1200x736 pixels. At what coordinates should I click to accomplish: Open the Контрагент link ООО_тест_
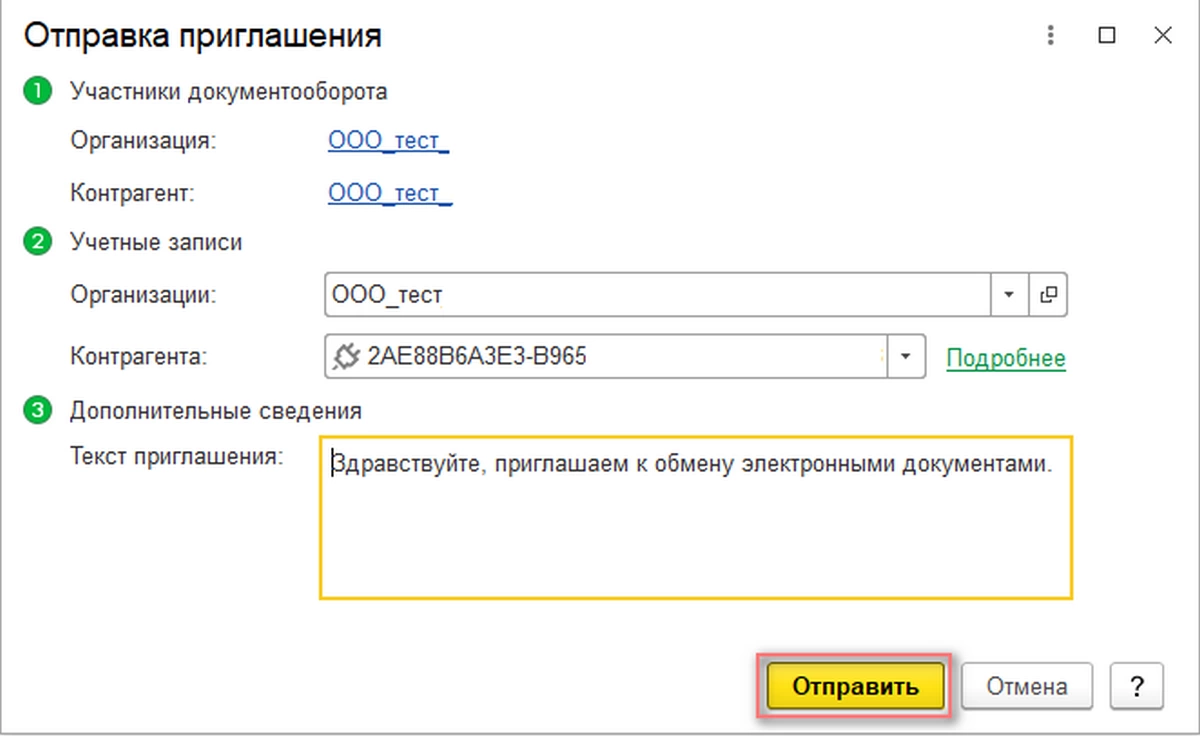(390, 192)
